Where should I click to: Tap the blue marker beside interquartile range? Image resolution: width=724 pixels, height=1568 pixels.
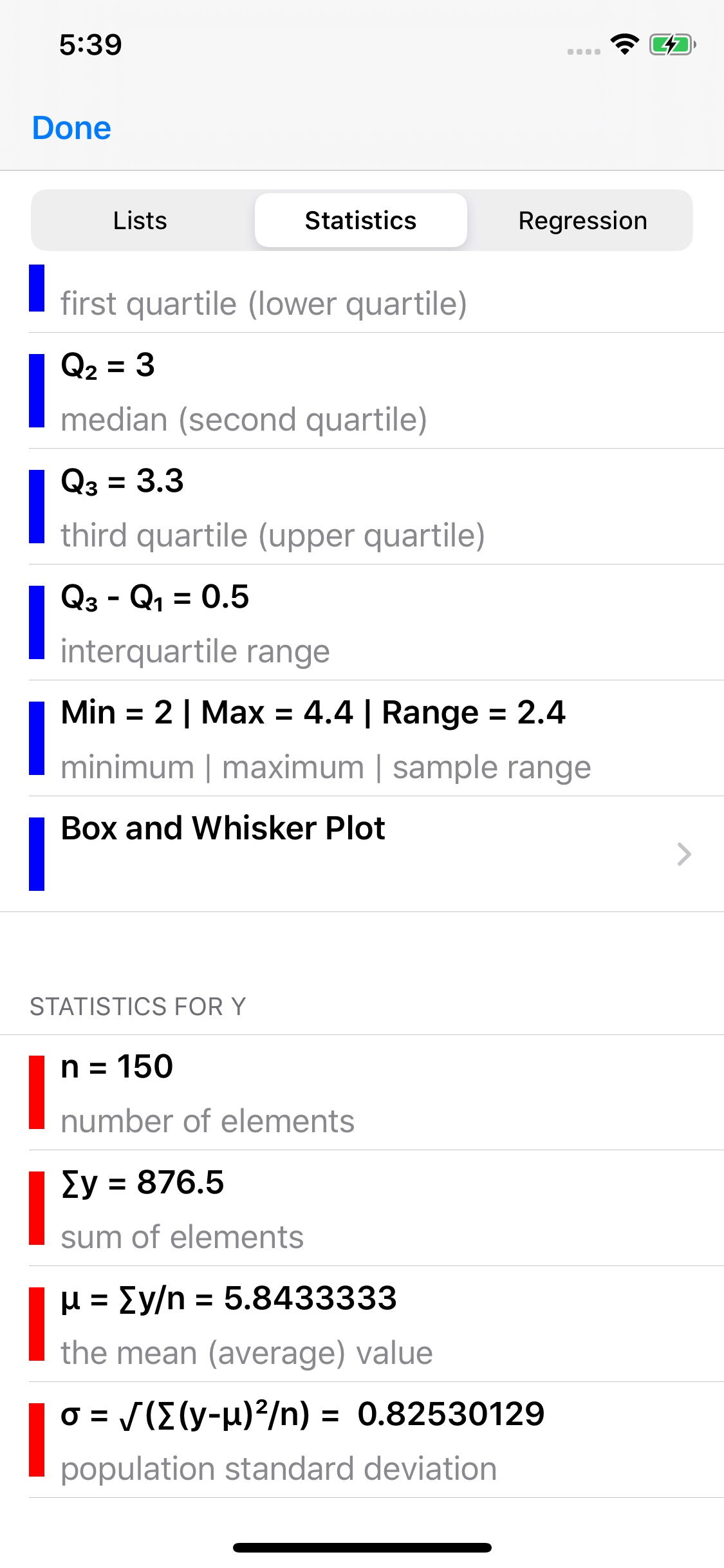37,622
